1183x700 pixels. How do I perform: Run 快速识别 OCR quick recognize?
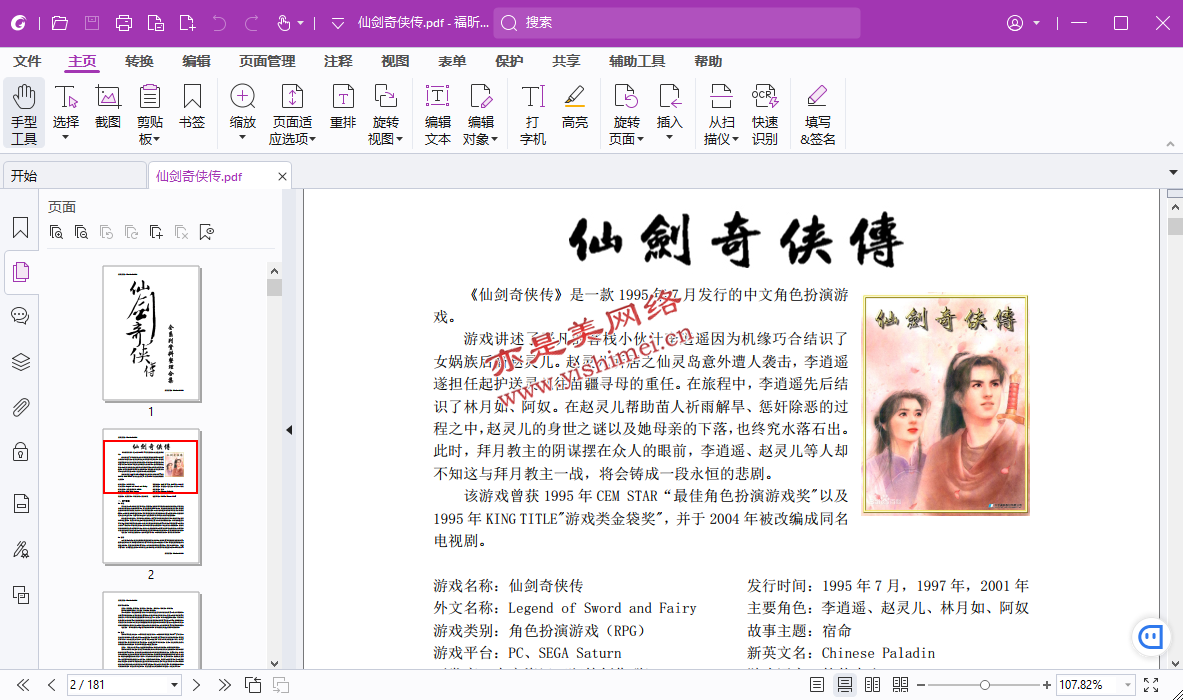point(764,113)
